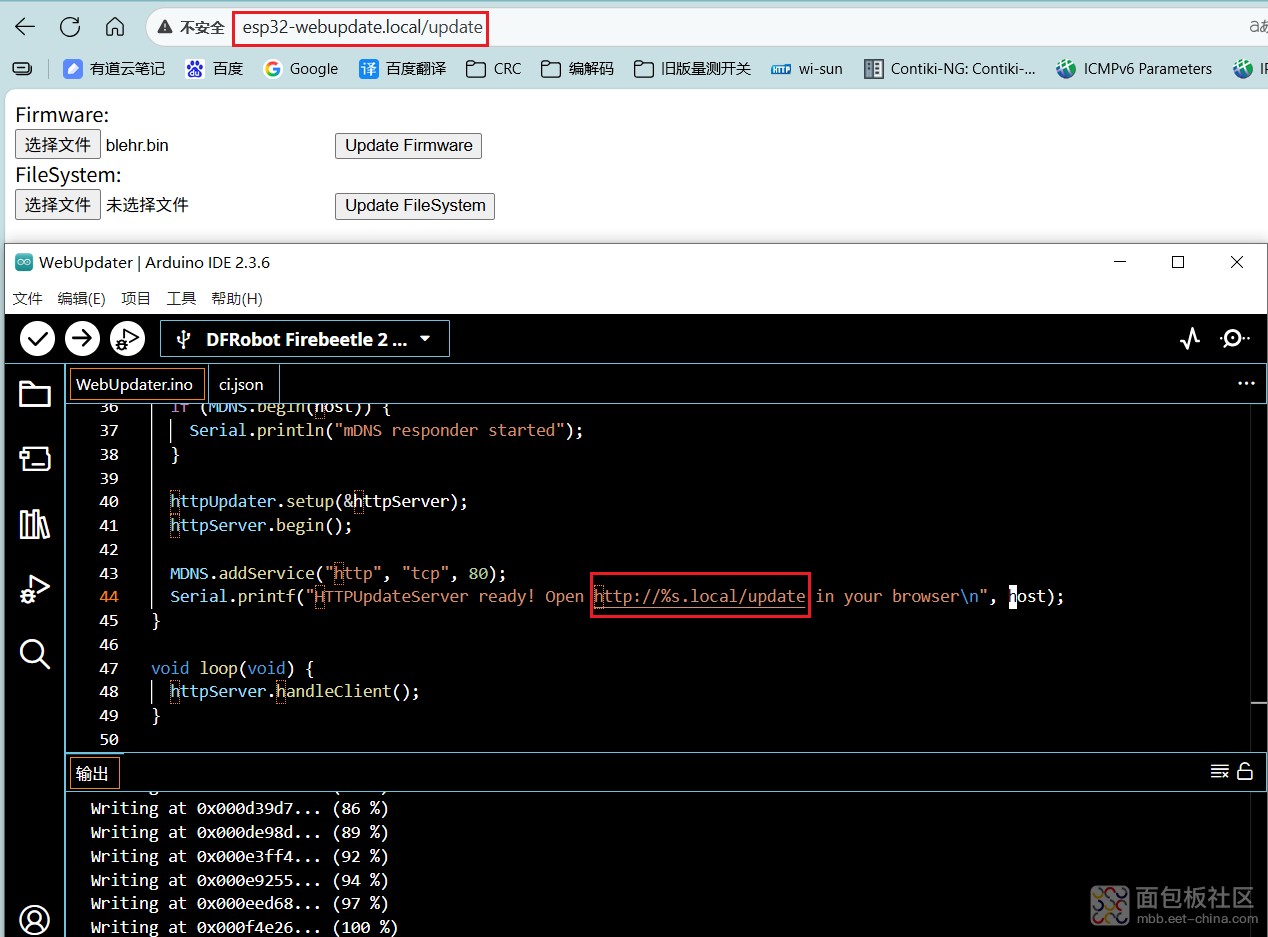The width and height of the screenshot is (1268, 937).
Task: Go to browser home page
Action: (115, 27)
